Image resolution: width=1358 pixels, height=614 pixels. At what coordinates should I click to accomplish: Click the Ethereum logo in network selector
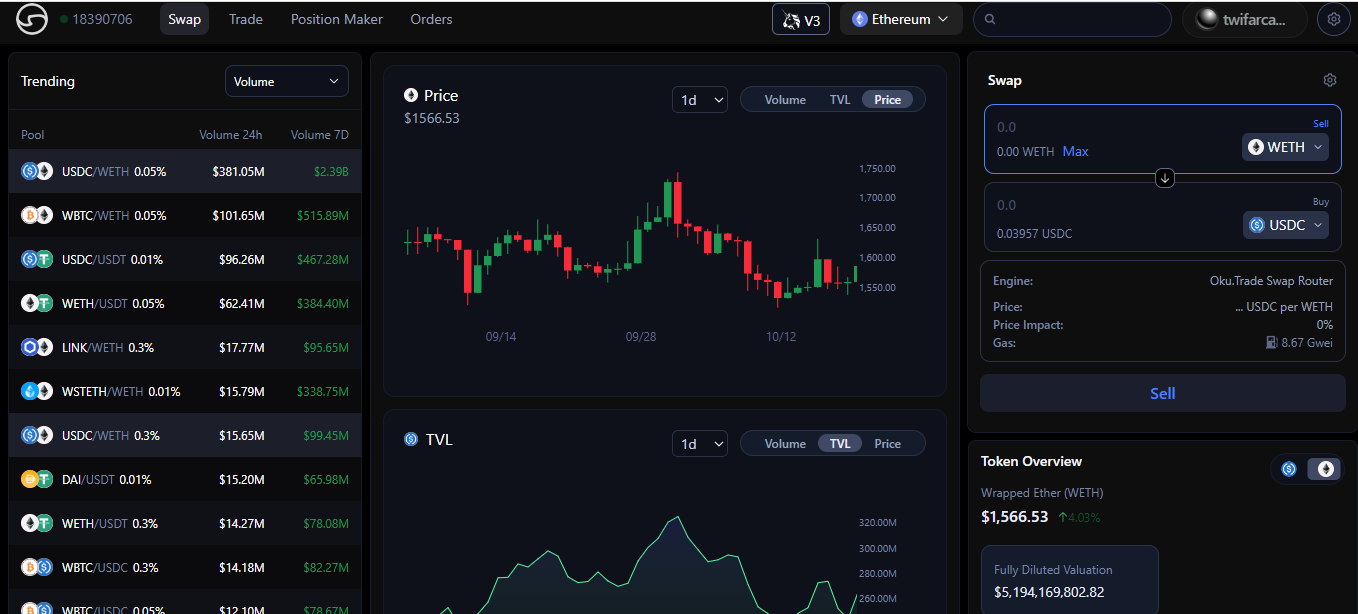point(859,19)
